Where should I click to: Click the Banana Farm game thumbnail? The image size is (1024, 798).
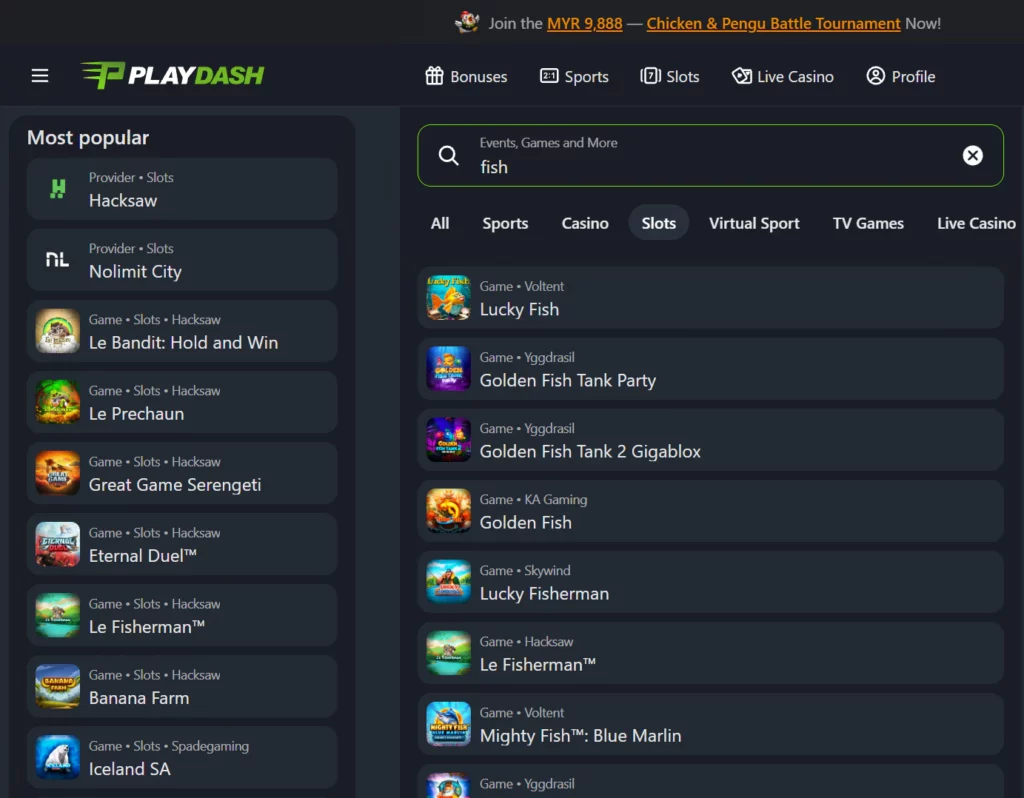pos(57,687)
